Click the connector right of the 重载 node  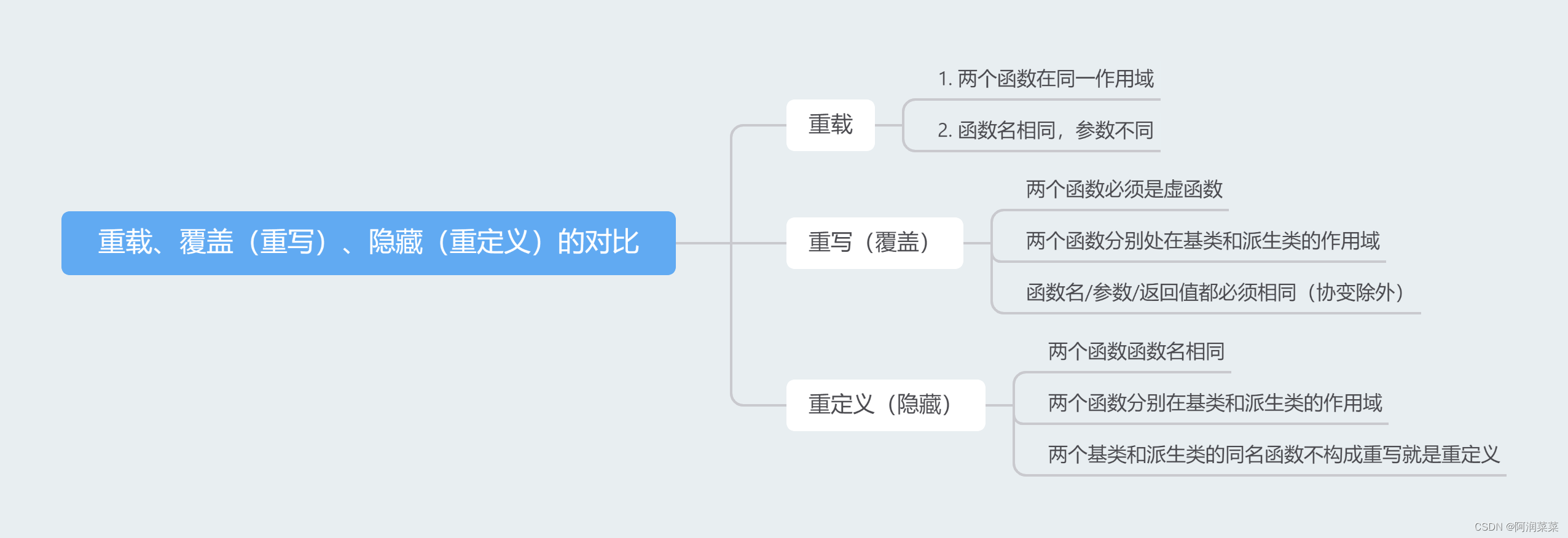pyautogui.click(x=888, y=125)
